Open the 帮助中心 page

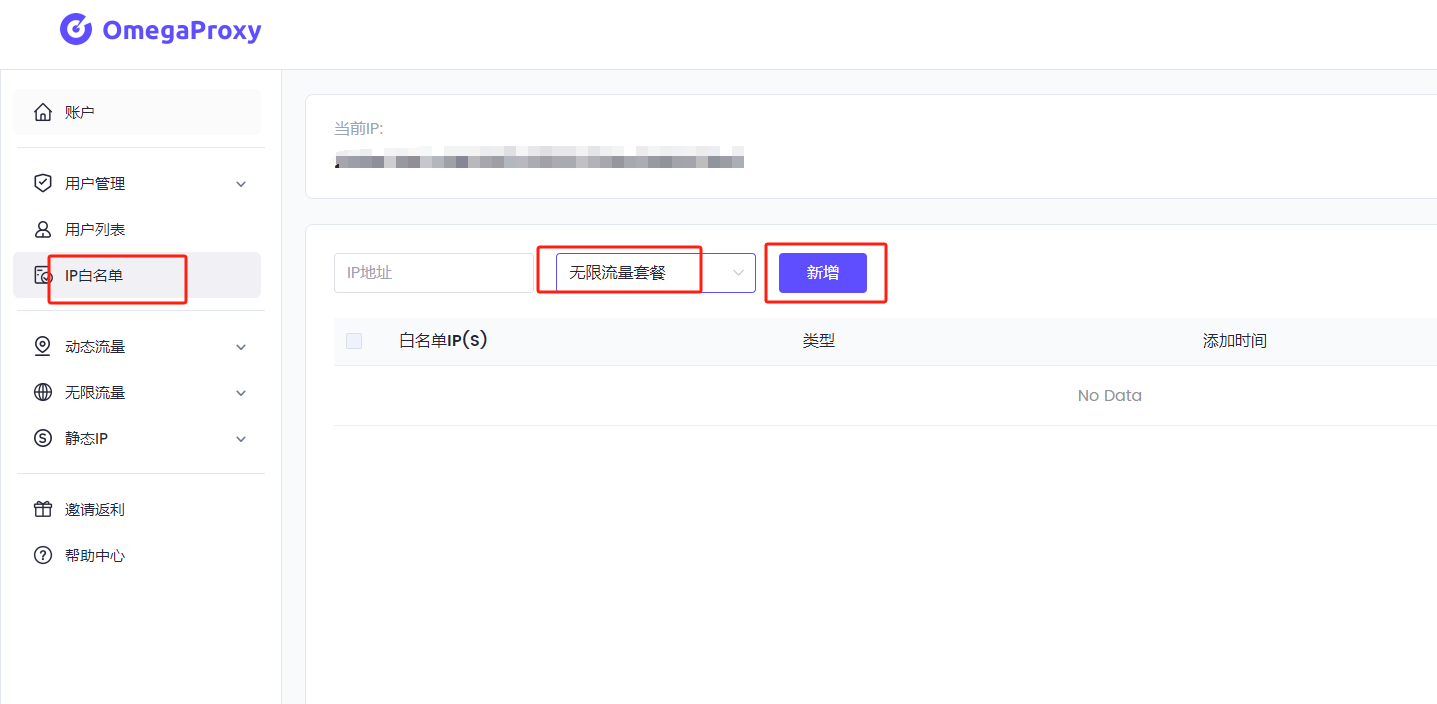[x=137, y=555]
